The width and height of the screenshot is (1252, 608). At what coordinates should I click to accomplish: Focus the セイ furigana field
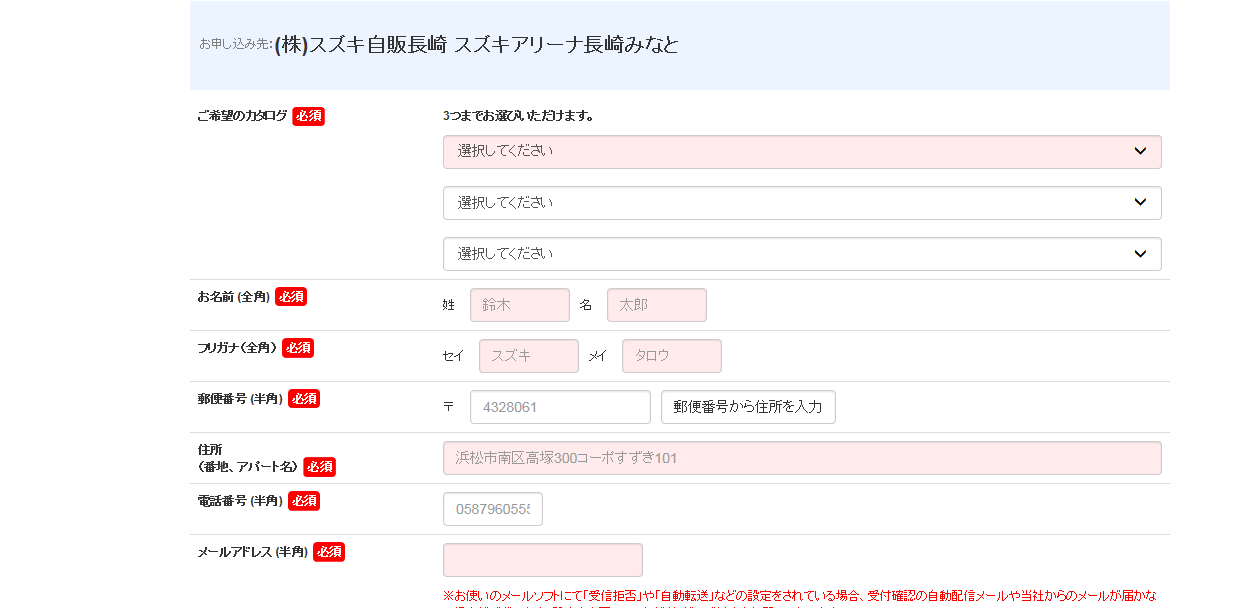pyautogui.click(x=529, y=356)
